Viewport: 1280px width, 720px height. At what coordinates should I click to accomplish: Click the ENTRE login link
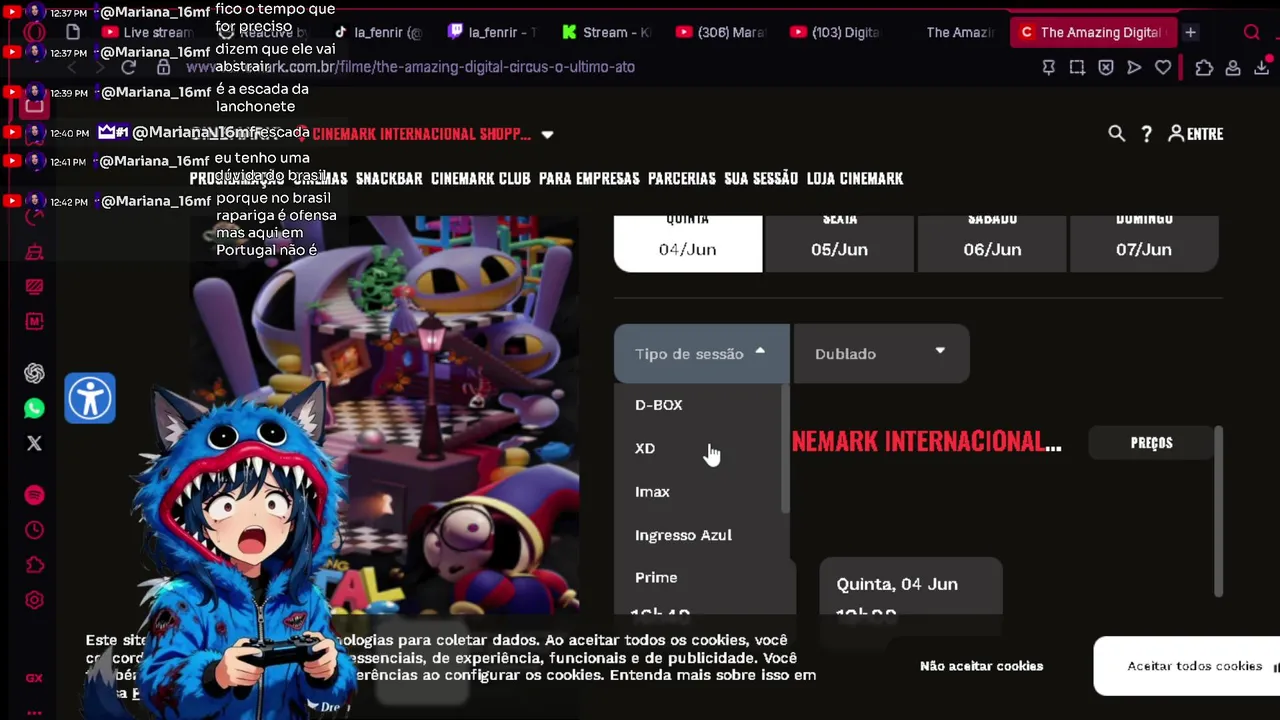[1196, 133]
